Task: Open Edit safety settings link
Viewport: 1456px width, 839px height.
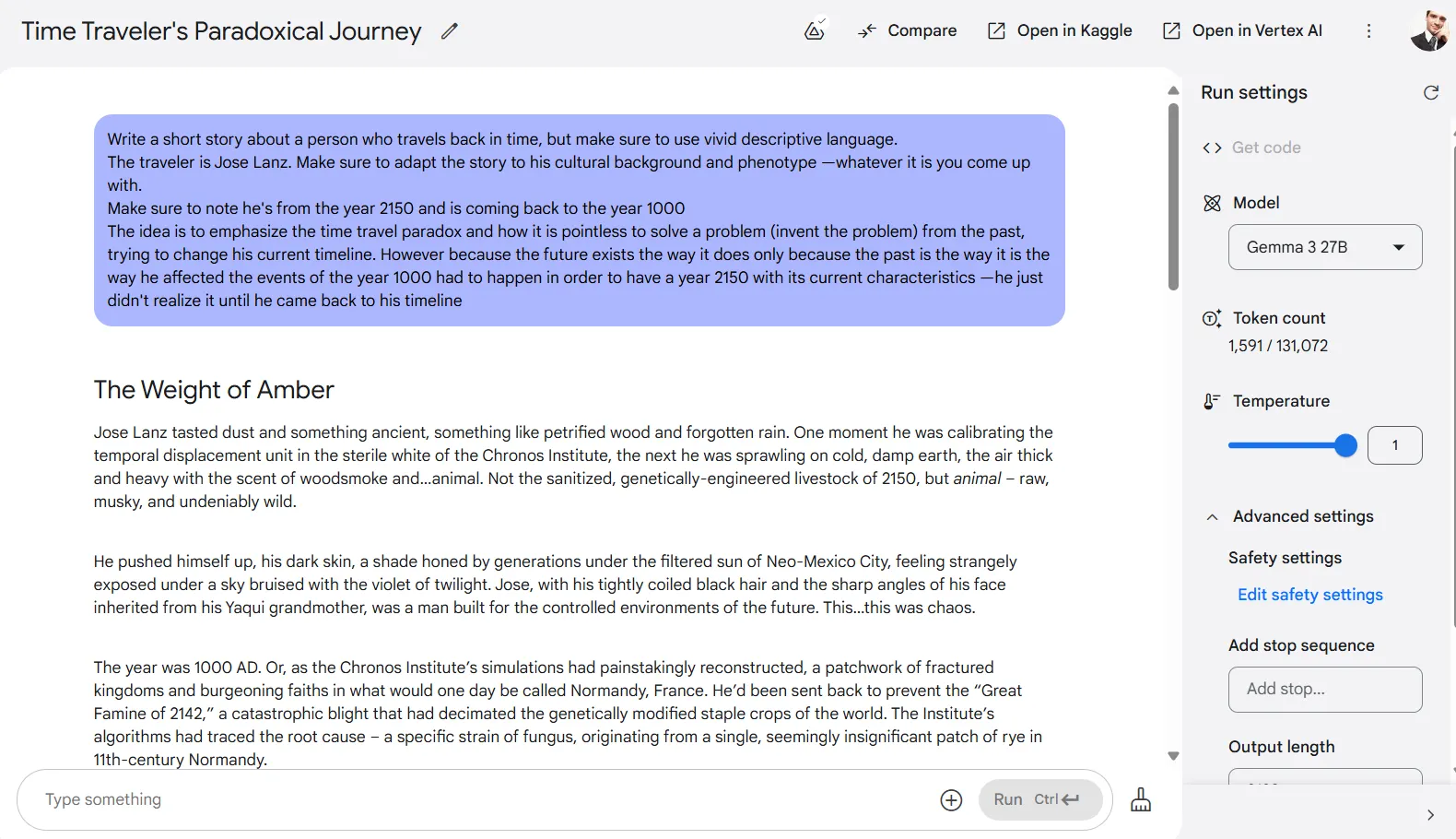Action: pyautogui.click(x=1309, y=595)
